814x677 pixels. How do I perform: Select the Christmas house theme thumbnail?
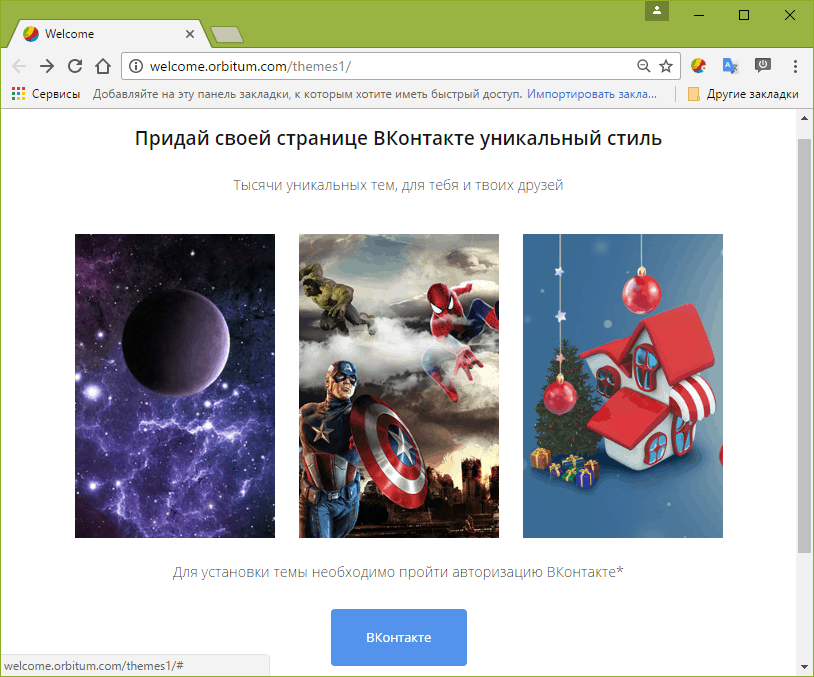pos(622,386)
